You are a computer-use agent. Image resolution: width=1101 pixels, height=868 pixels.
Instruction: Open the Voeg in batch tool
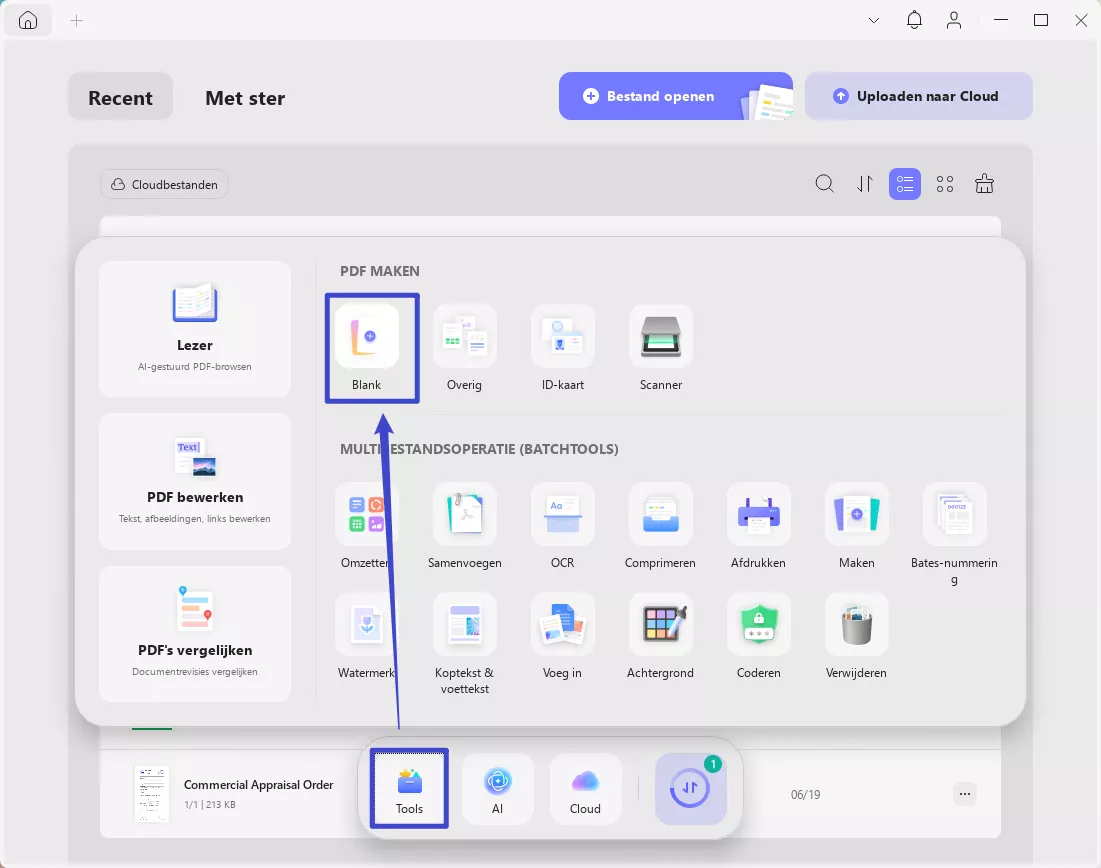[x=562, y=636]
